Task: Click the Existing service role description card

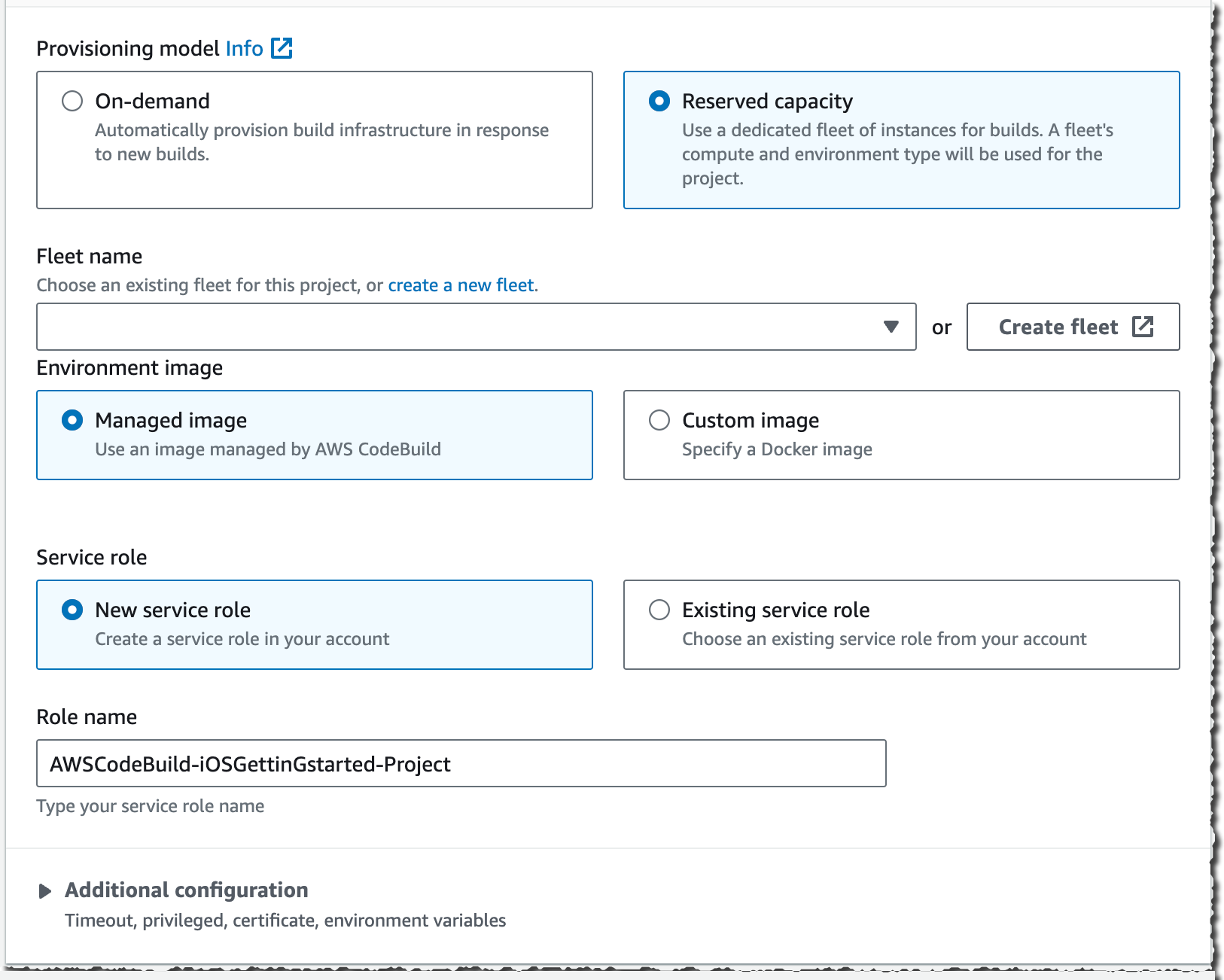Action: coord(884,639)
